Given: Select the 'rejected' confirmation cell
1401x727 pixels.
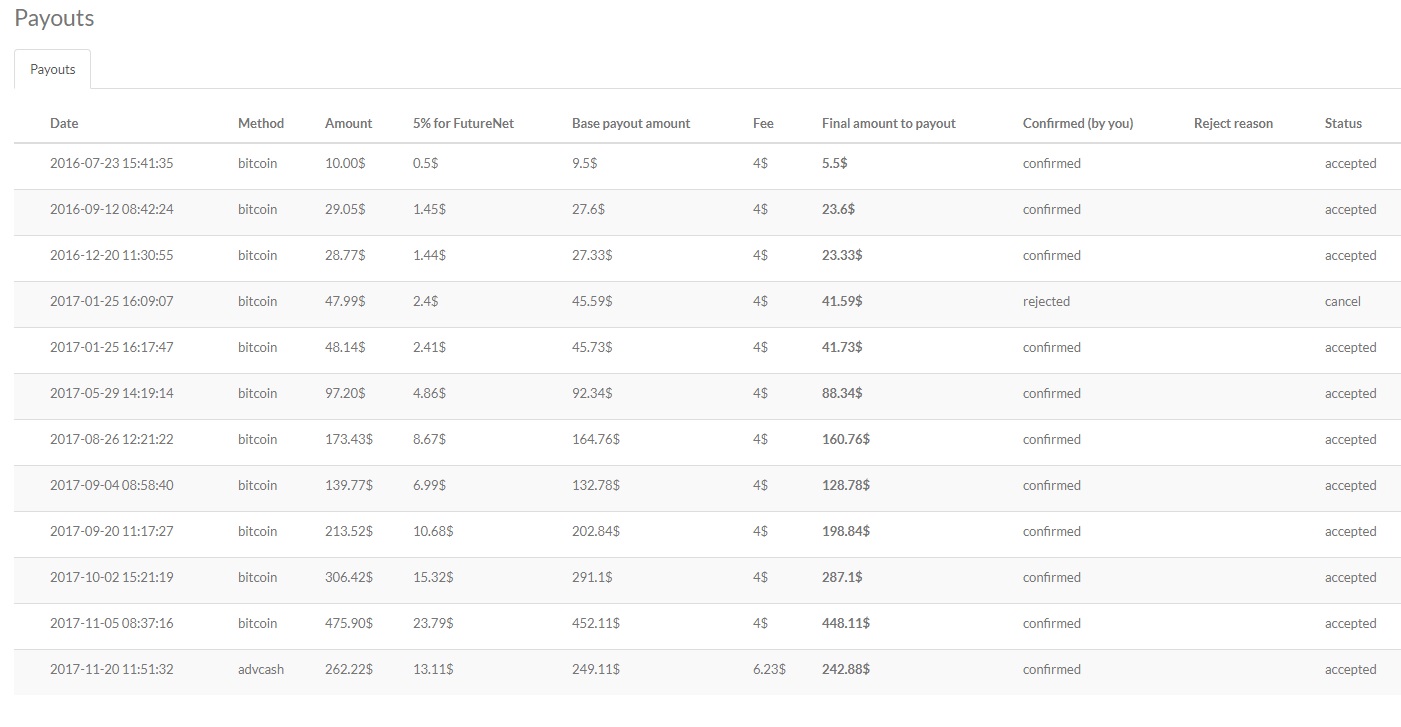Looking at the screenshot, I should pos(1046,301).
